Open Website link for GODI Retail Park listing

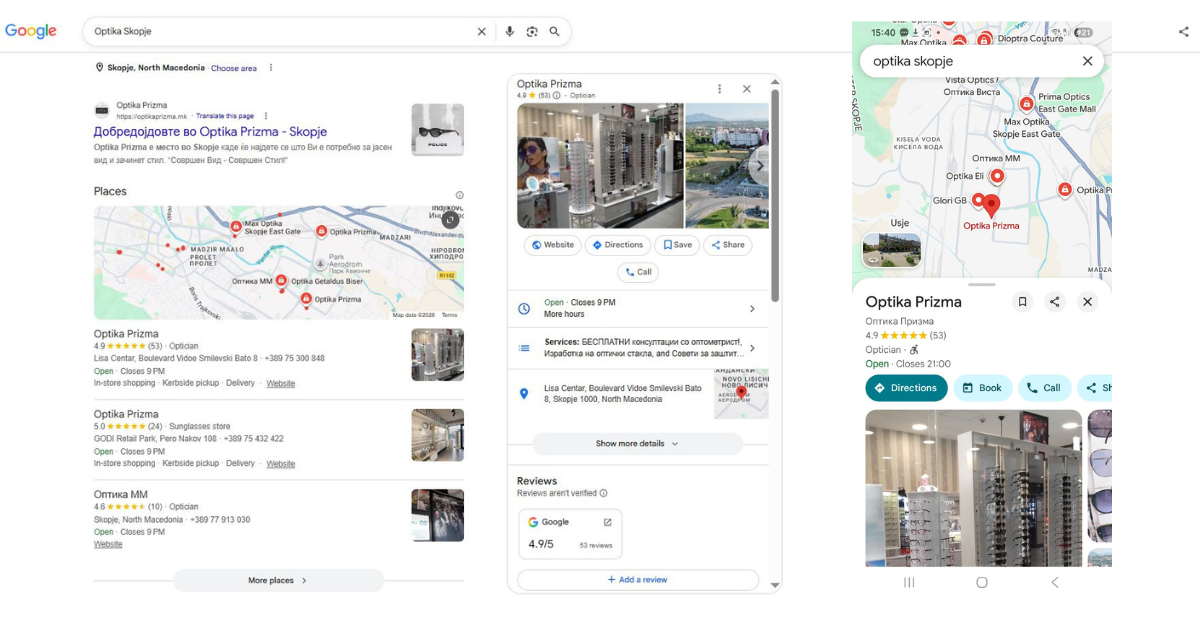coord(281,464)
